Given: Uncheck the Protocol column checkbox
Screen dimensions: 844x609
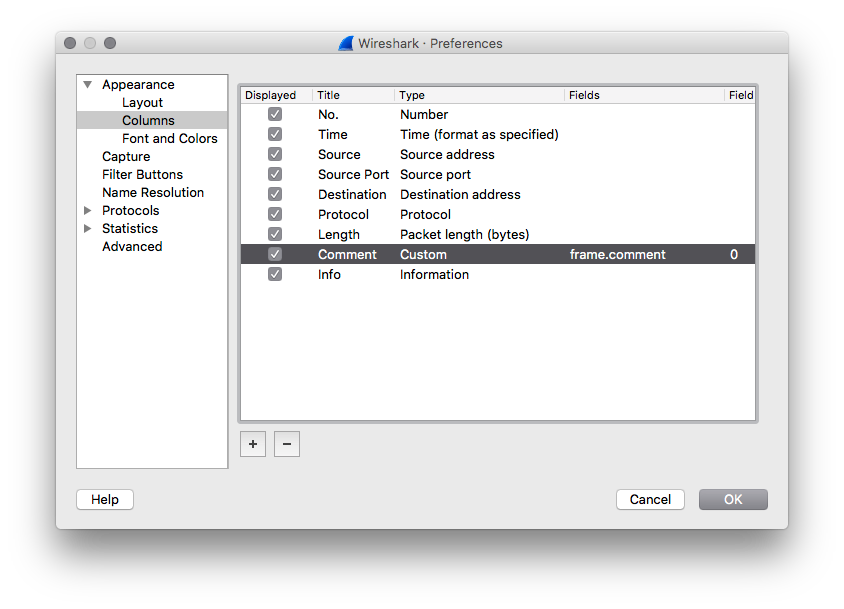Looking at the screenshot, I should 275,214.
